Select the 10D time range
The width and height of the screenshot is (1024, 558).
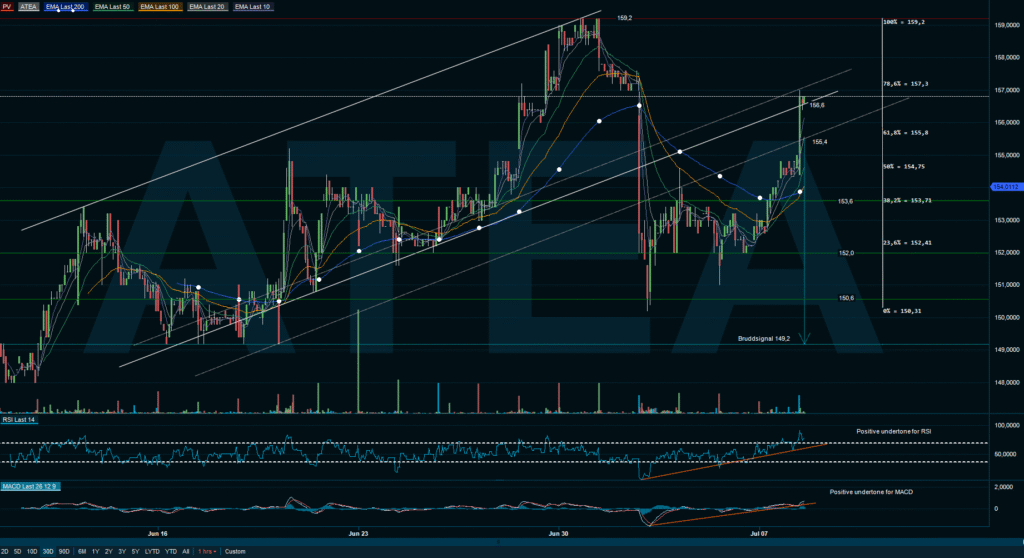32,551
